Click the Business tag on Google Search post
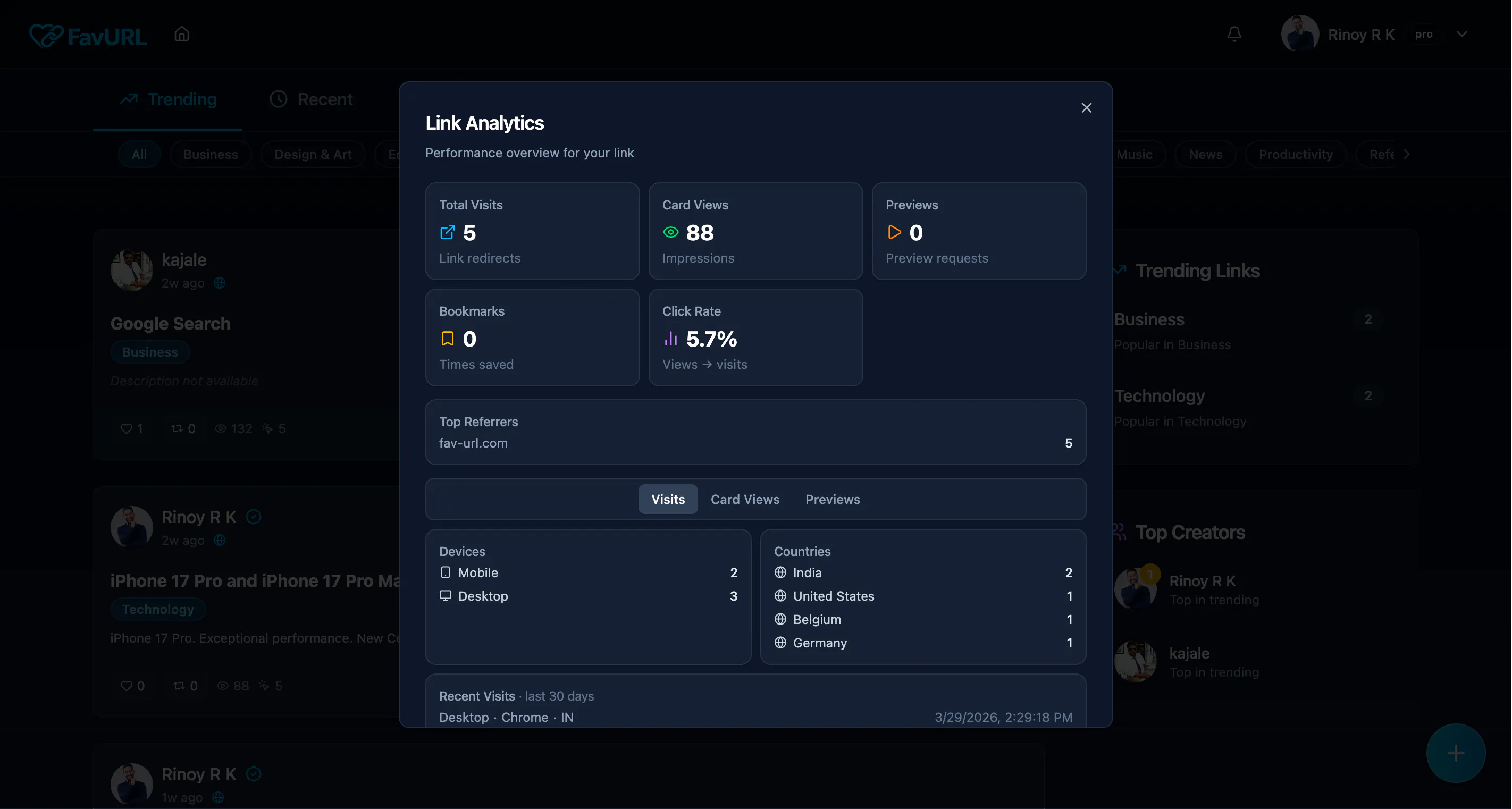The width and height of the screenshot is (1512, 809). tap(150, 352)
